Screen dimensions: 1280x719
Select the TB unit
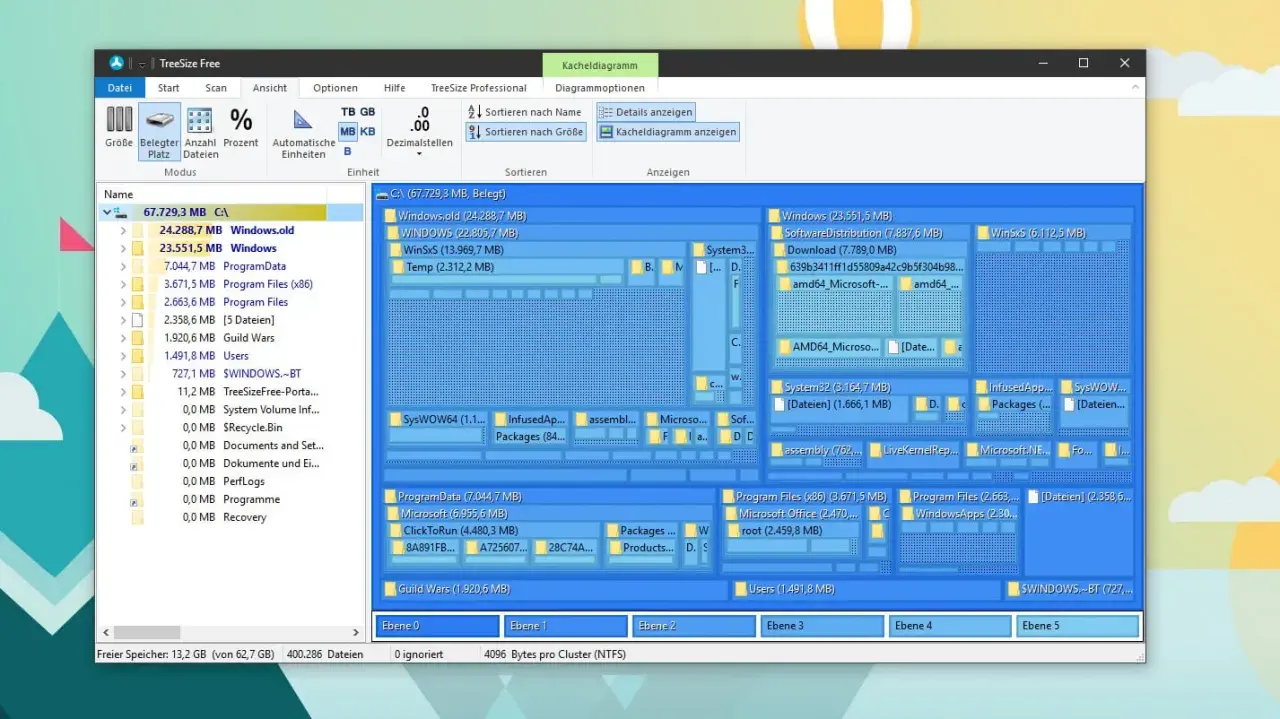coord(348,112)
